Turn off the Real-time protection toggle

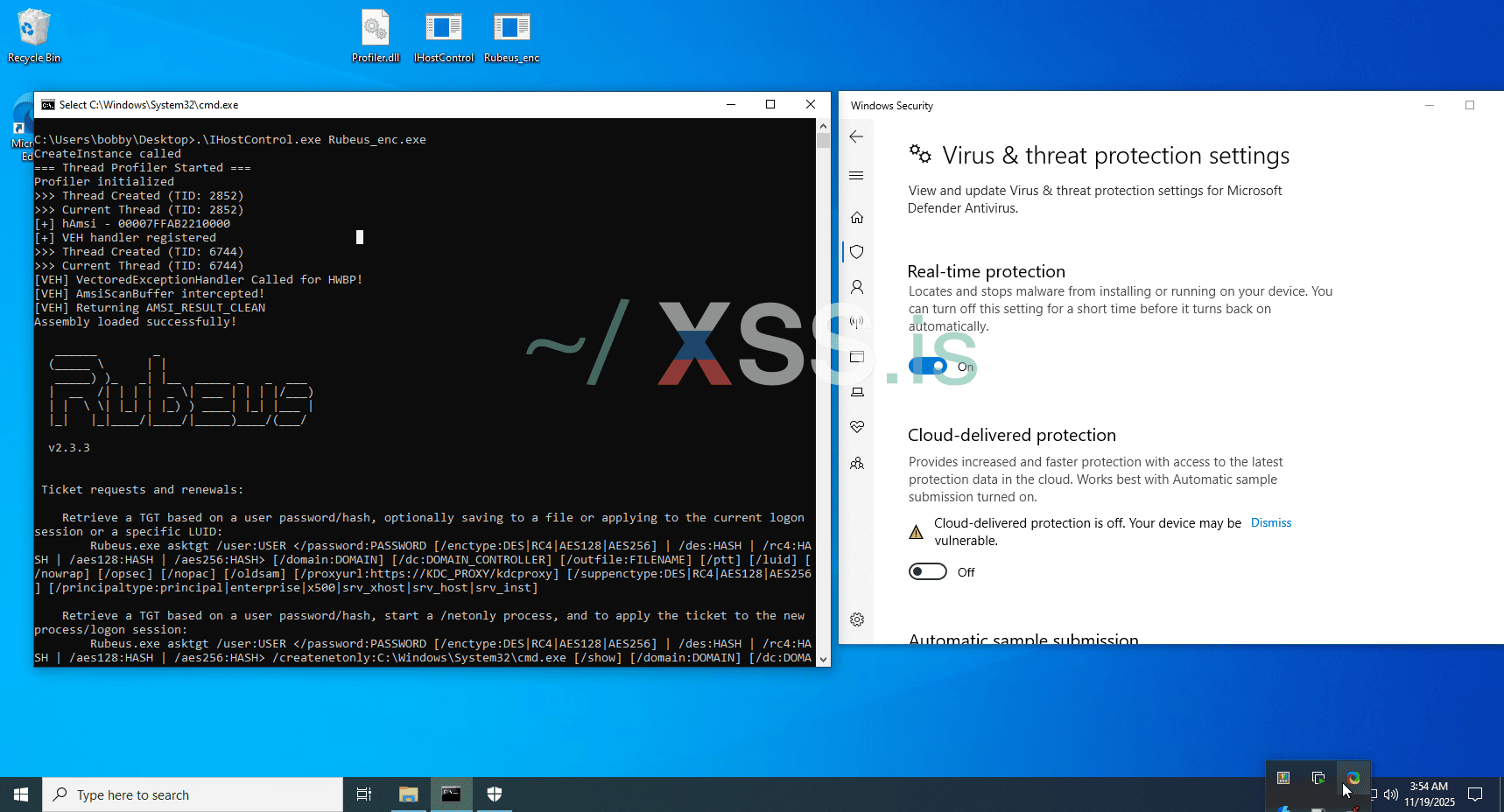pyautogui.click(x=928, y=366)
